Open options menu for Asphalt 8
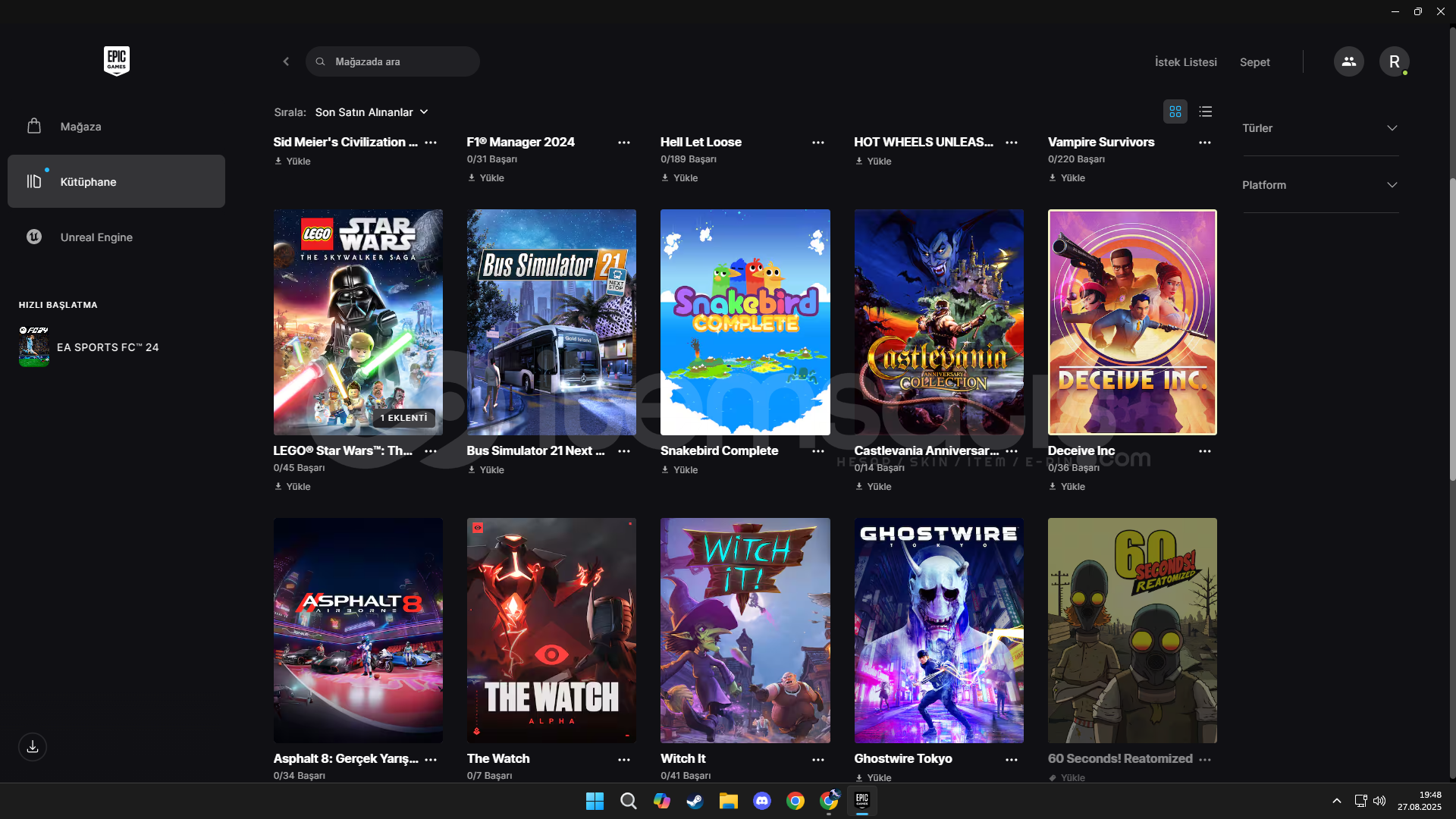This screenshot has width=1456, height=819. (x=431, y=760)
